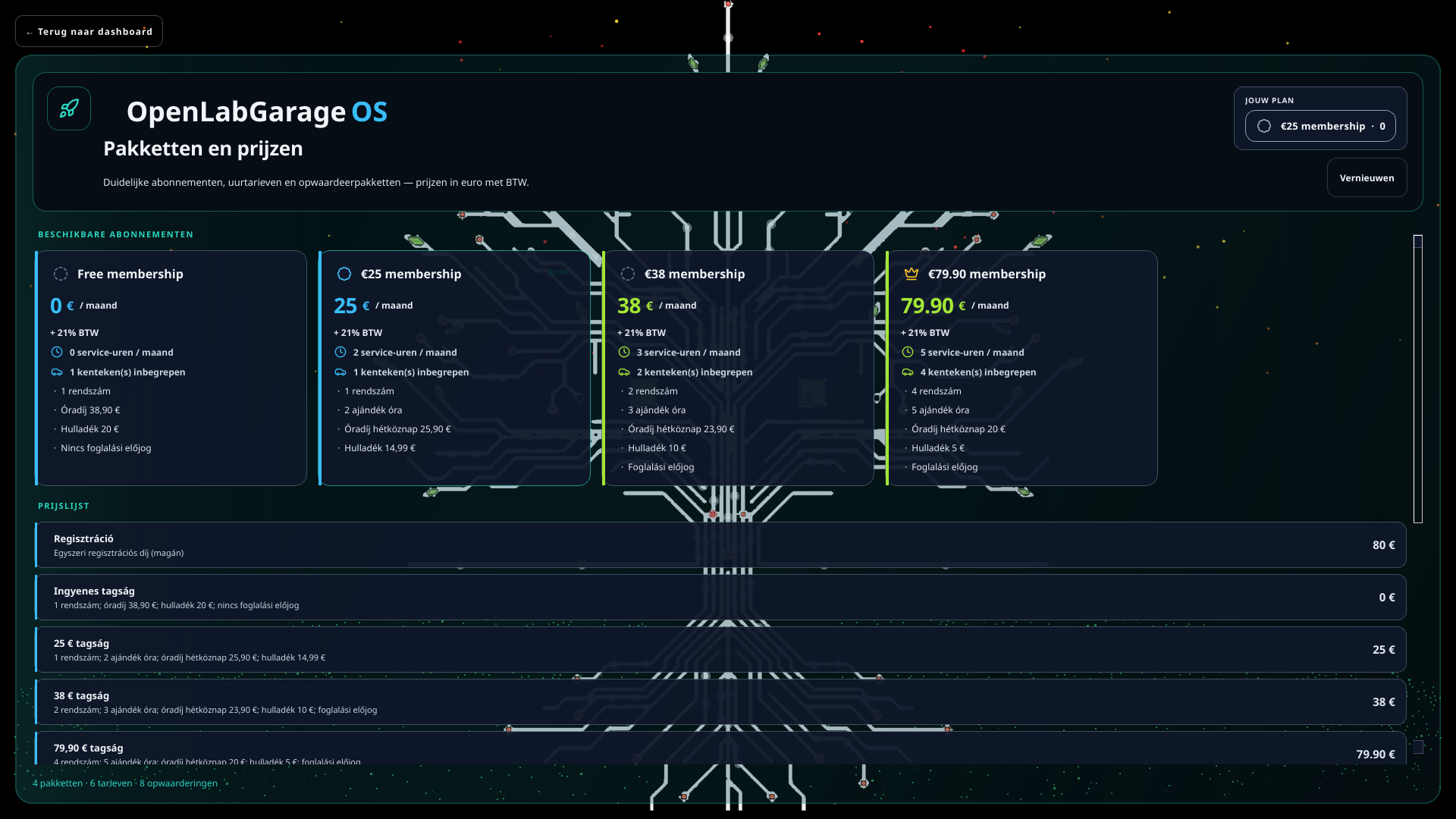The image size is (1456, 819).
Task: Select the €38 membership dashed circle icon
Action: coord(628,274)
